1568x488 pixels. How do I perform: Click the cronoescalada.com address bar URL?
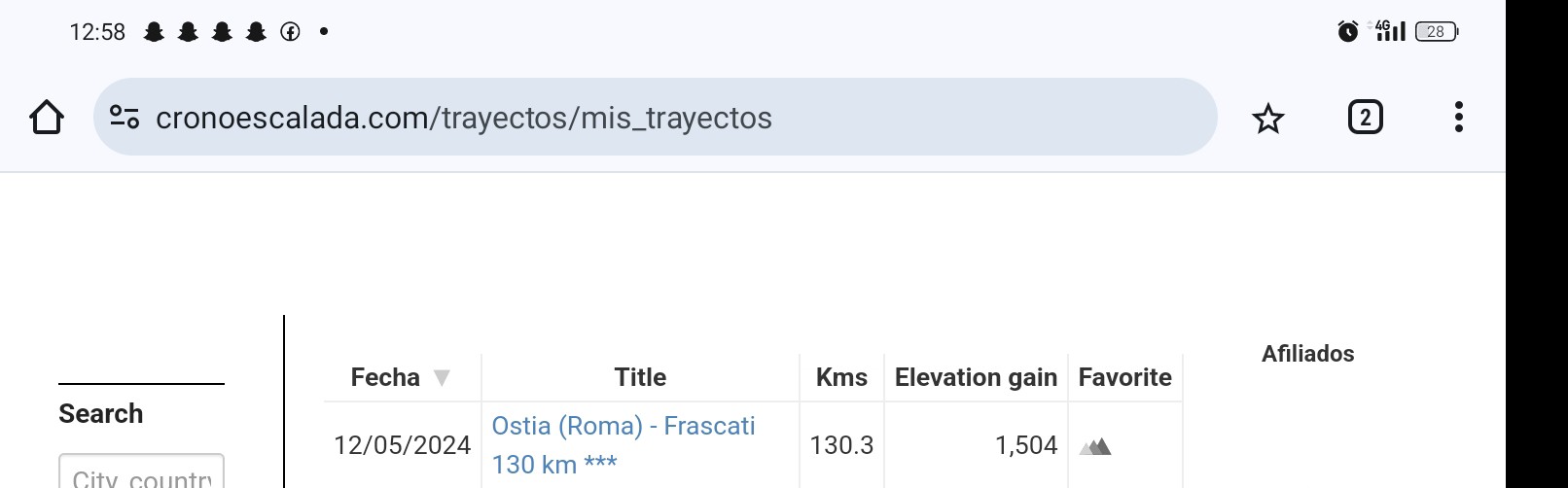[464, 118]
